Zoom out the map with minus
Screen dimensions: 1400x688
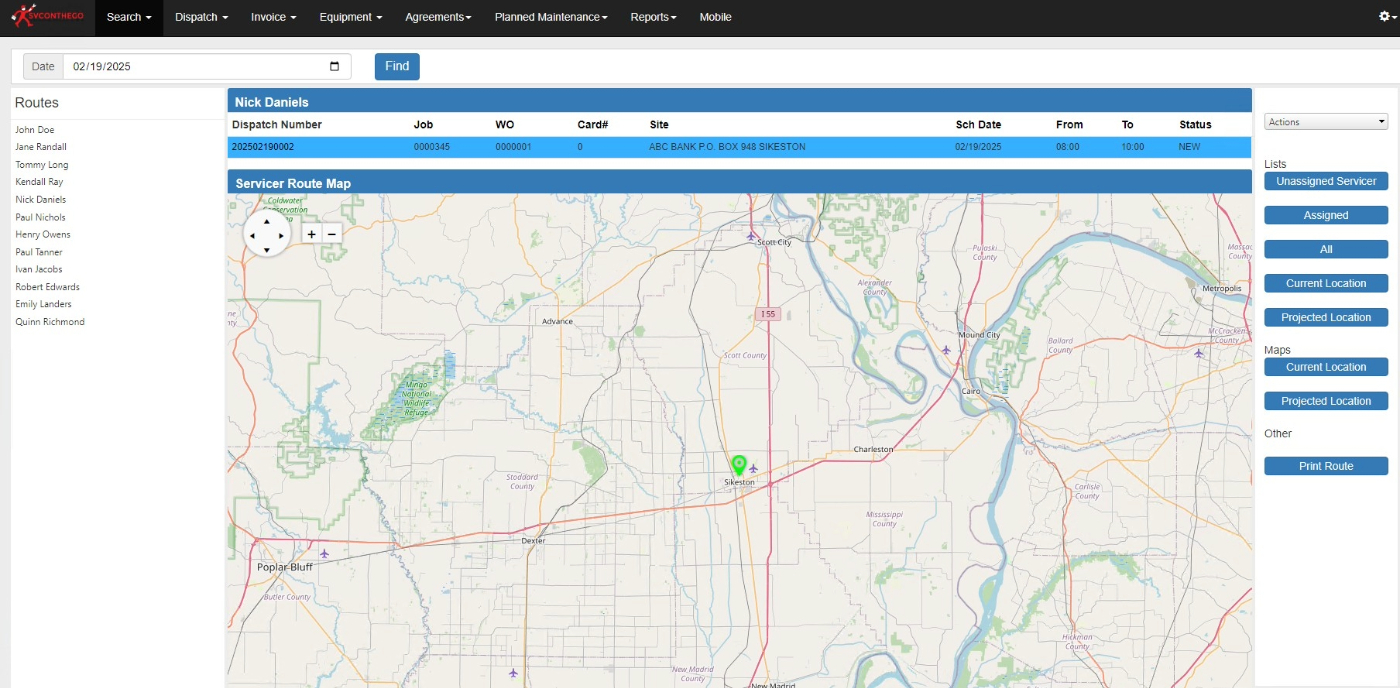pyautogui.click(x=333, y=234)
